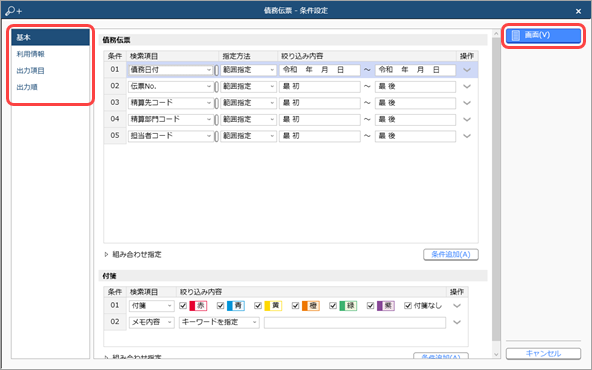This screenshot has height=370, width=592.
Task: Click the memo keyword text field
Action: (x=355, y=322)
